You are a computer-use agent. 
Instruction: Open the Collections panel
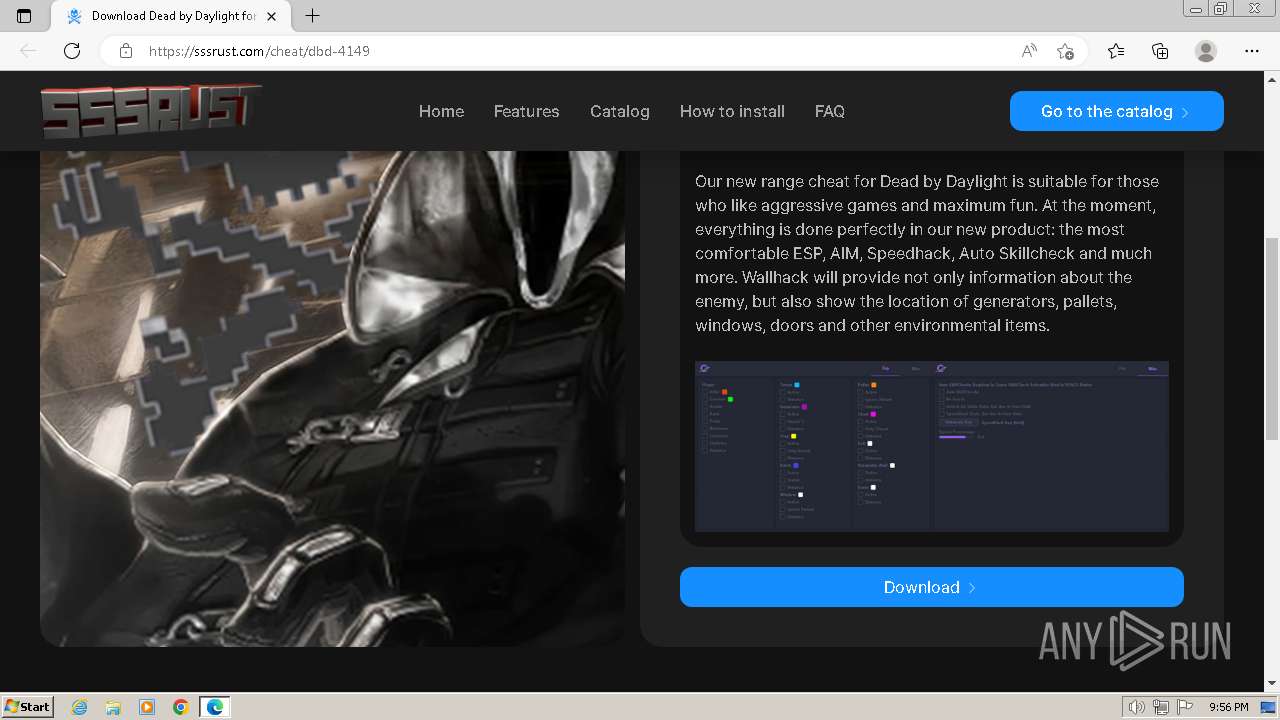pos(1160,51)
